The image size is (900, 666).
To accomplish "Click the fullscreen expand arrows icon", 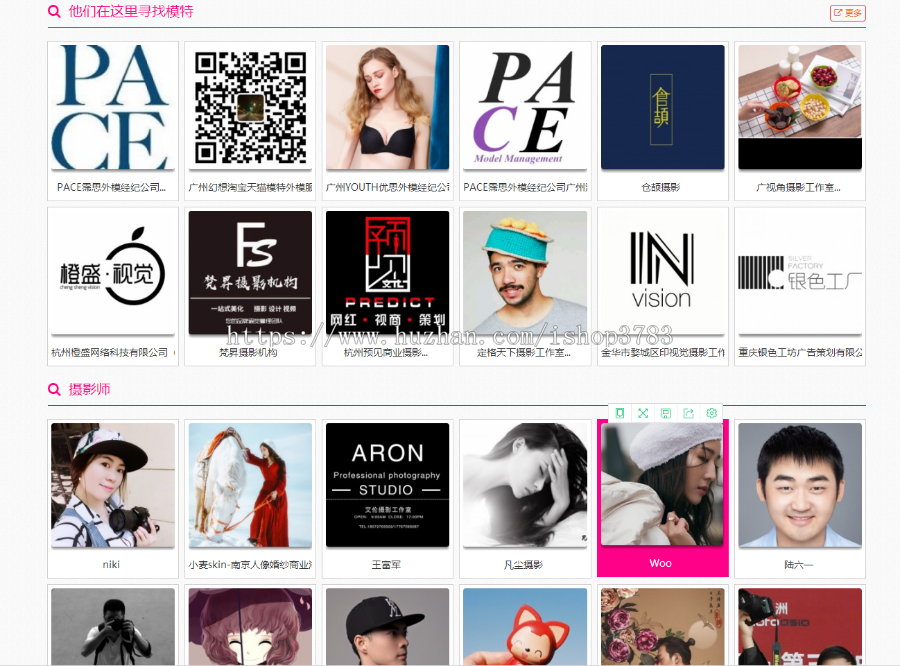I will point(643,413).
